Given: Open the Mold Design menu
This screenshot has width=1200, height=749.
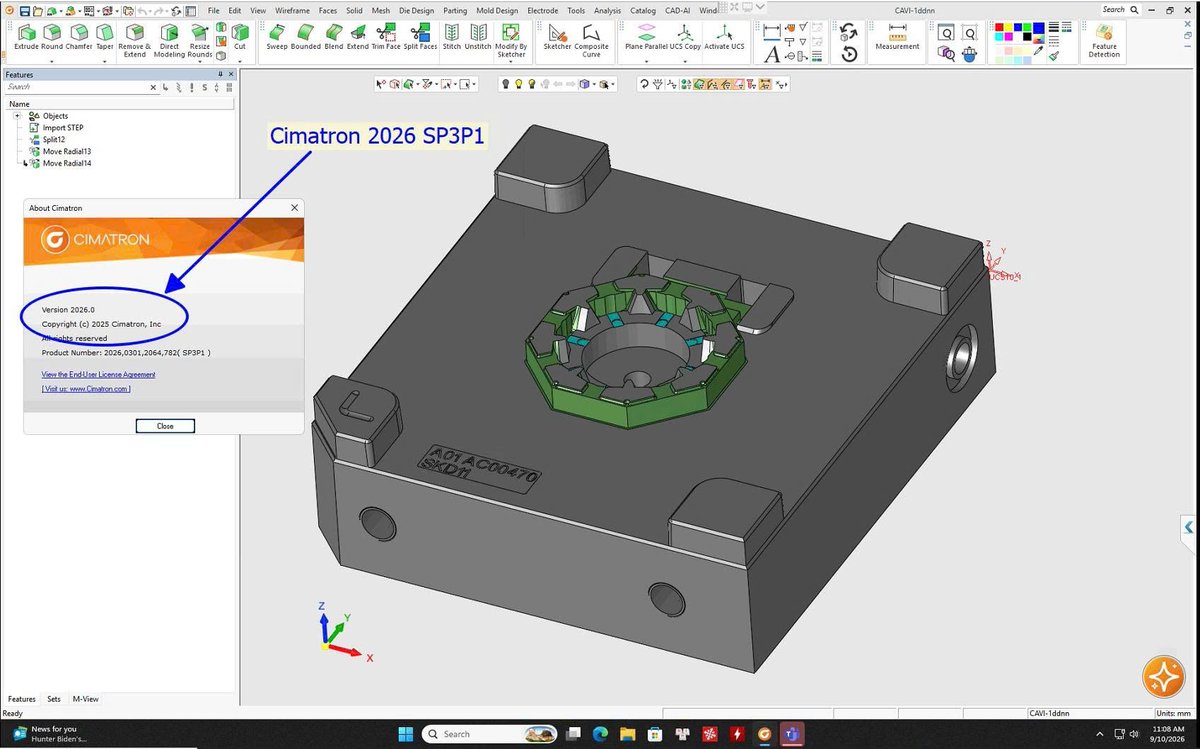Looking at the screenshot, I should (498, 10).
